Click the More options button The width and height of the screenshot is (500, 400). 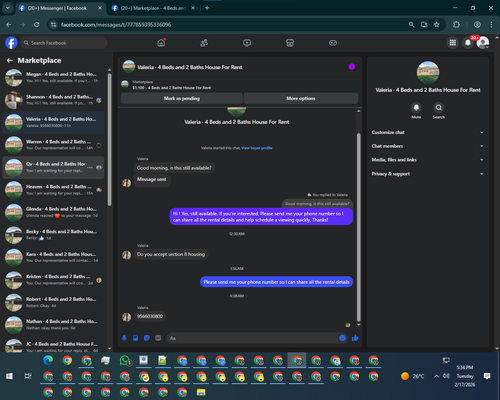point(301,98)
